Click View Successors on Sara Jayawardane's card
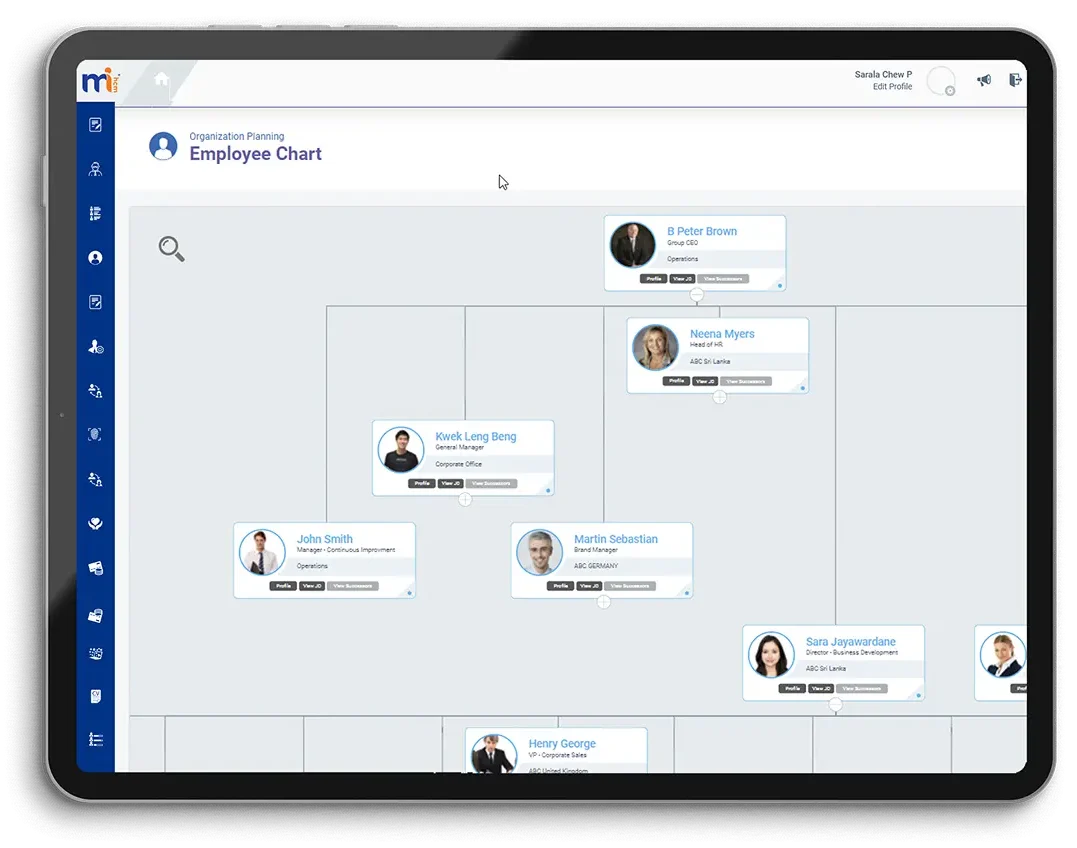This screenshot has height=848, width=1077. click(x=862, y=688)
